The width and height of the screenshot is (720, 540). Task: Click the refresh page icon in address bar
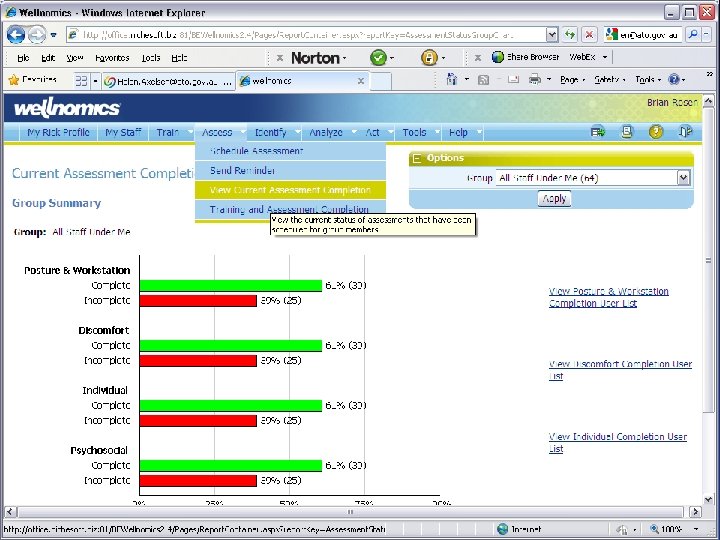(x=570, y=34)
